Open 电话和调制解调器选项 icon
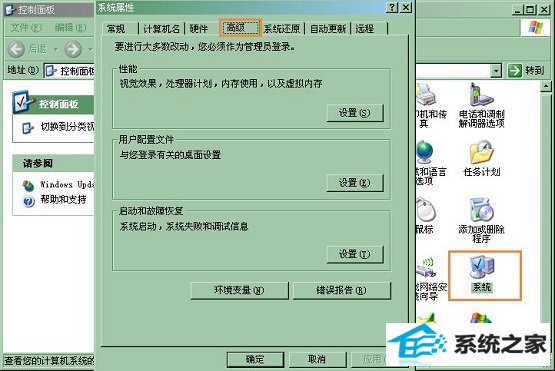The width and height of the screenshot is (555, 371). pyautogui.click(x=481, y=95)
